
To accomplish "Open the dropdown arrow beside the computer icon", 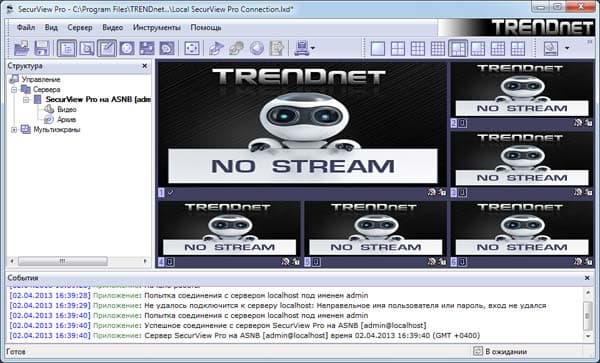I will (x=313, y=48).
